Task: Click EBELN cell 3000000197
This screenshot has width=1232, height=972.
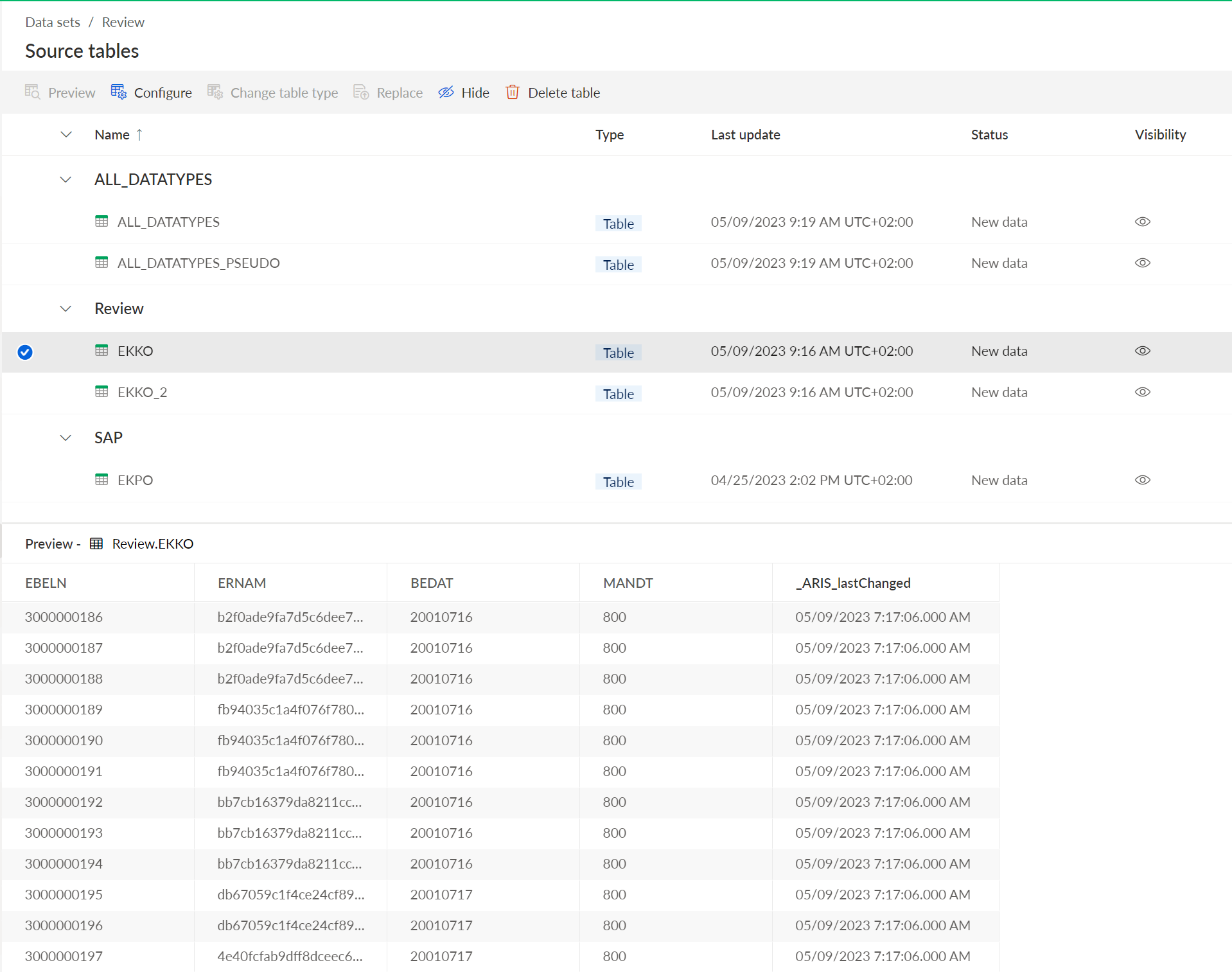Action: point(64,956)
